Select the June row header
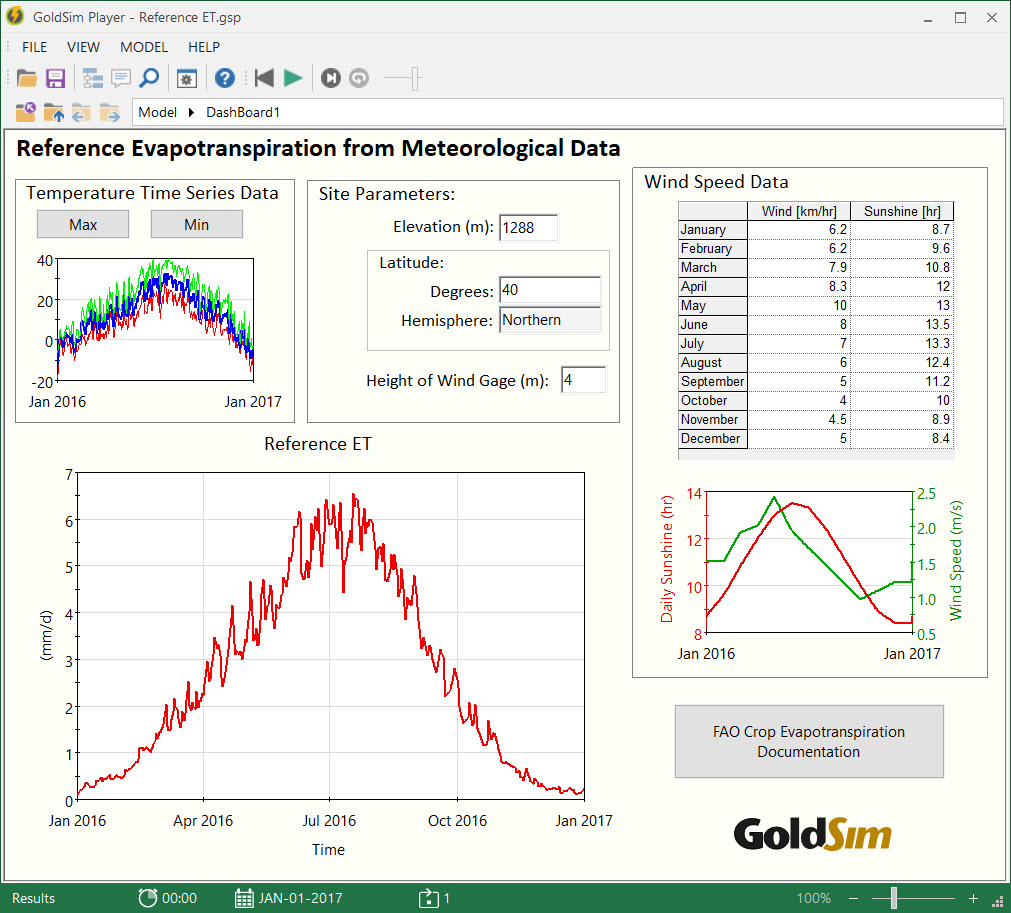The image size is (1011, 913). coord(712,324)
